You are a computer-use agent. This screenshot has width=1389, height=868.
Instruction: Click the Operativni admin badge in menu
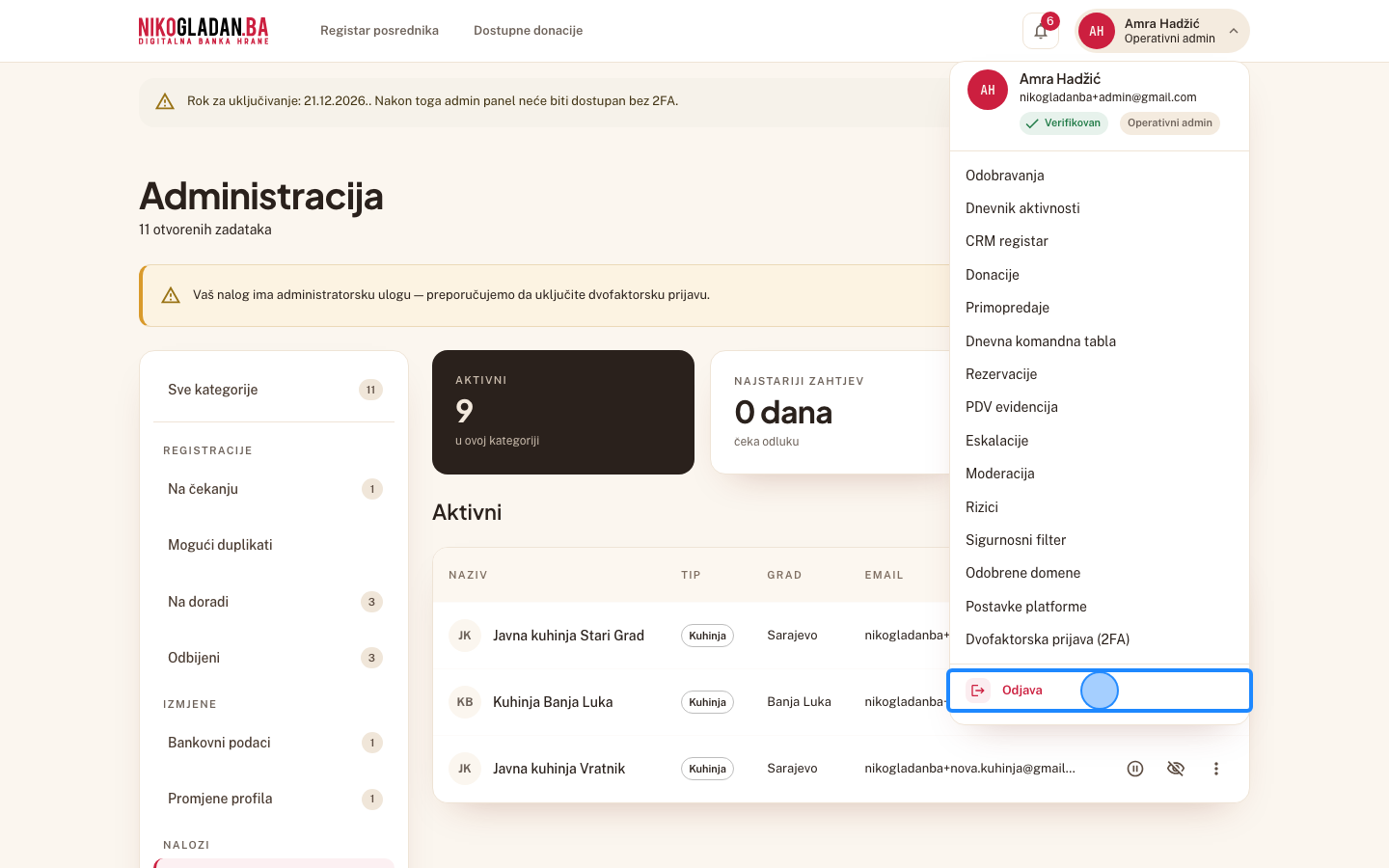[x=1169, y=123]
